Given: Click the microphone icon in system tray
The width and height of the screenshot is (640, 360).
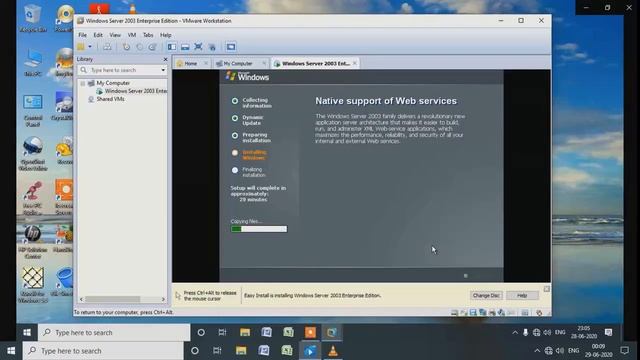Looking at the screenshot, I should [525, 332].
